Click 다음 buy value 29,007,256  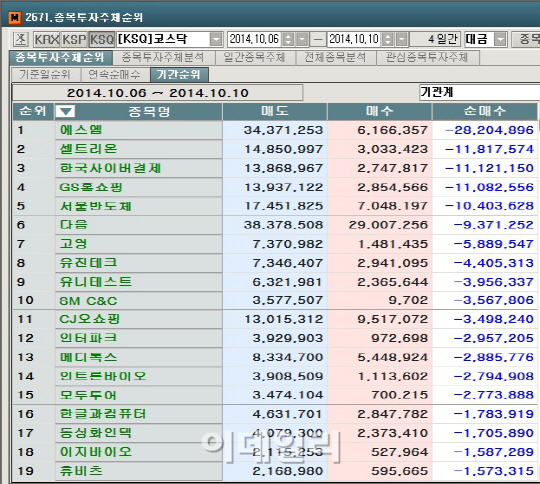pyautogui.click(x=388, y=225)
